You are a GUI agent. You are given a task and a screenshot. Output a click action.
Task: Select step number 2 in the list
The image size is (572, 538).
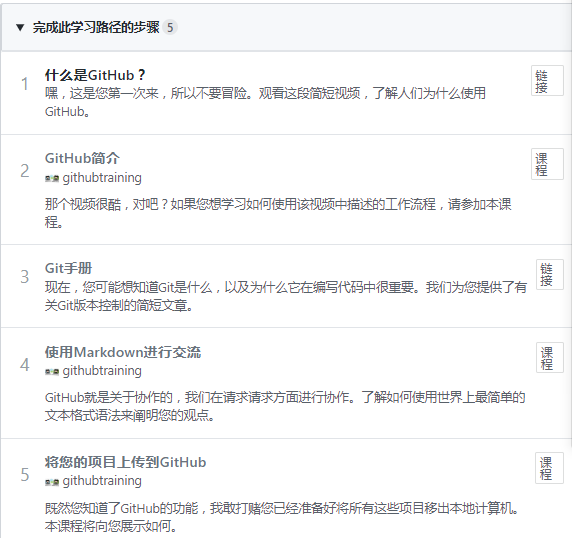point(24,171)
